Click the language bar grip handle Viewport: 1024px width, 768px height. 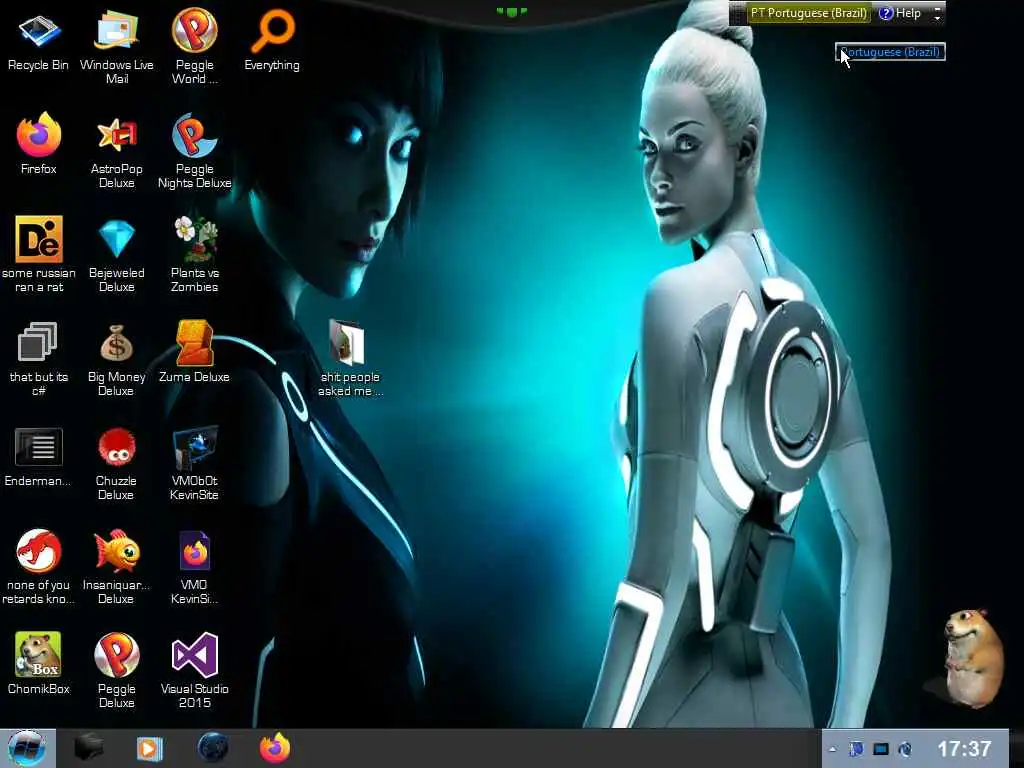click(x=738, y=13)
